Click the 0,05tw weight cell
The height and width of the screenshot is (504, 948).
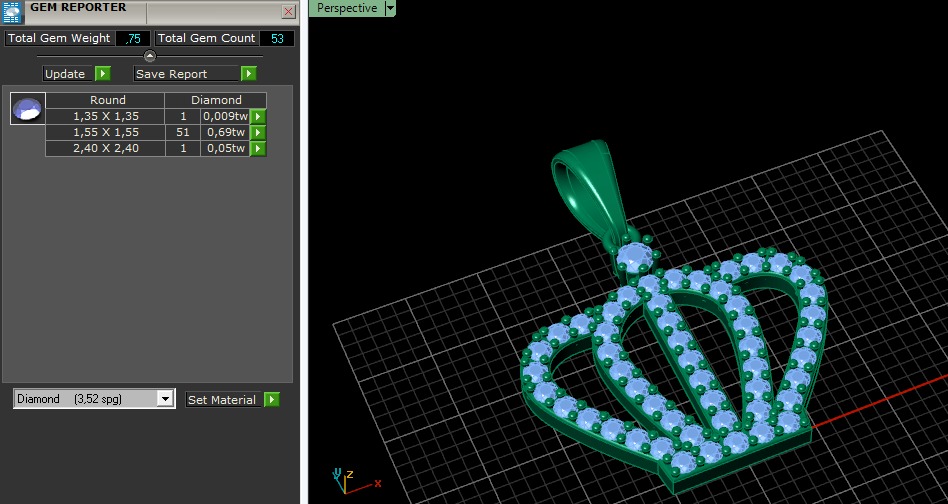click(x=226, y=148)
